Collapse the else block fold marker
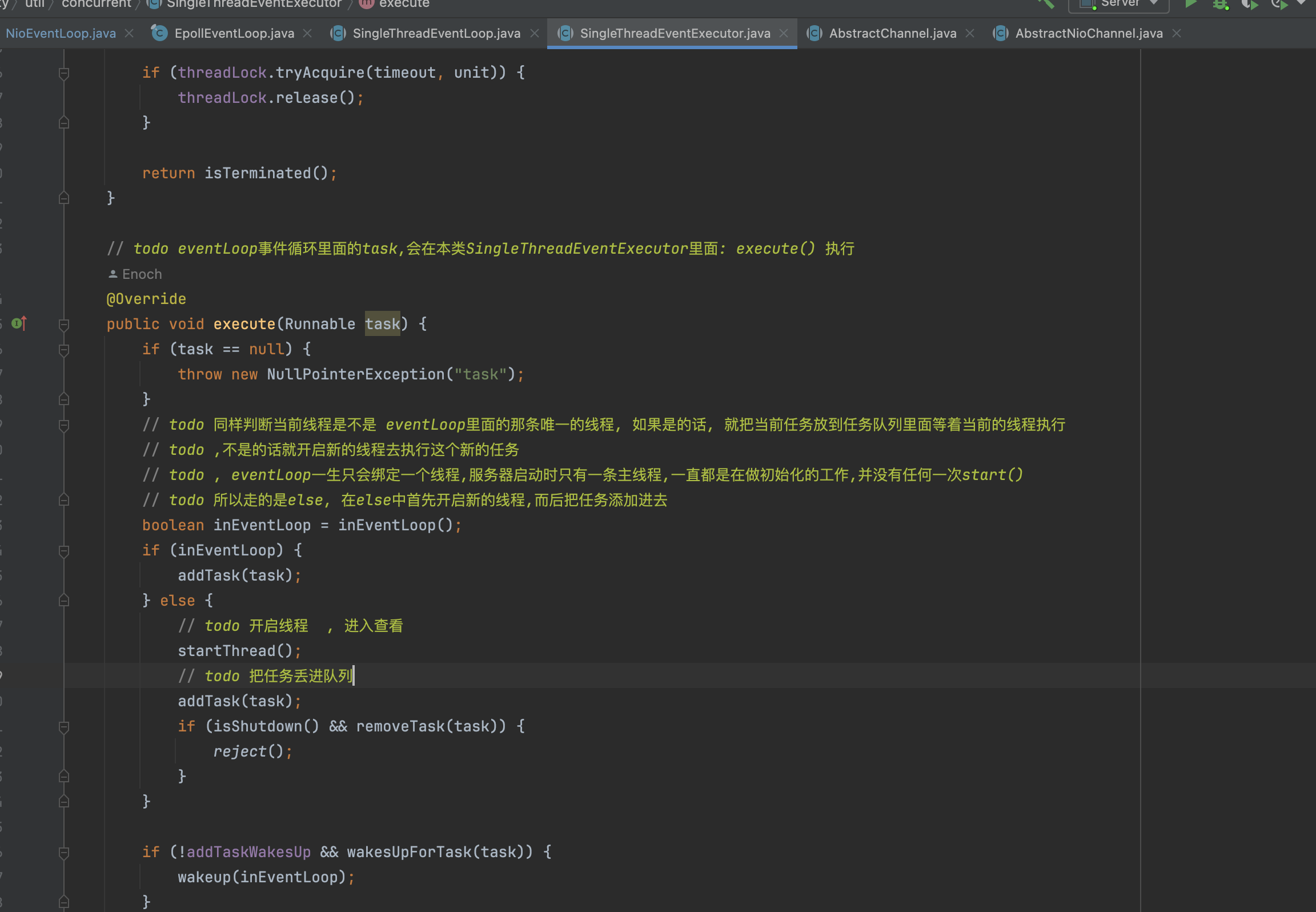This screenshot has height=912, width=1316. click(x=64, y=600)
